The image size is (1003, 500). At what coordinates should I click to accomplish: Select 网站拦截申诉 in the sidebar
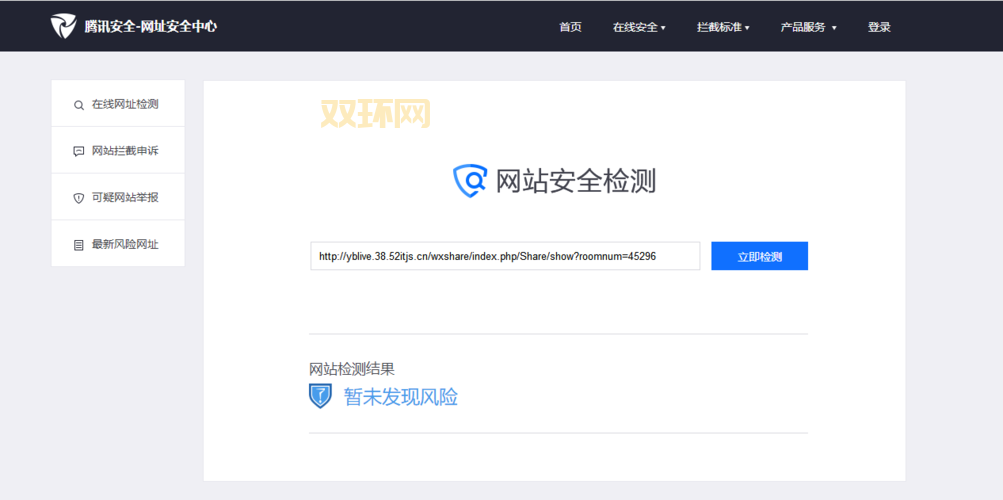coord(118,150)
